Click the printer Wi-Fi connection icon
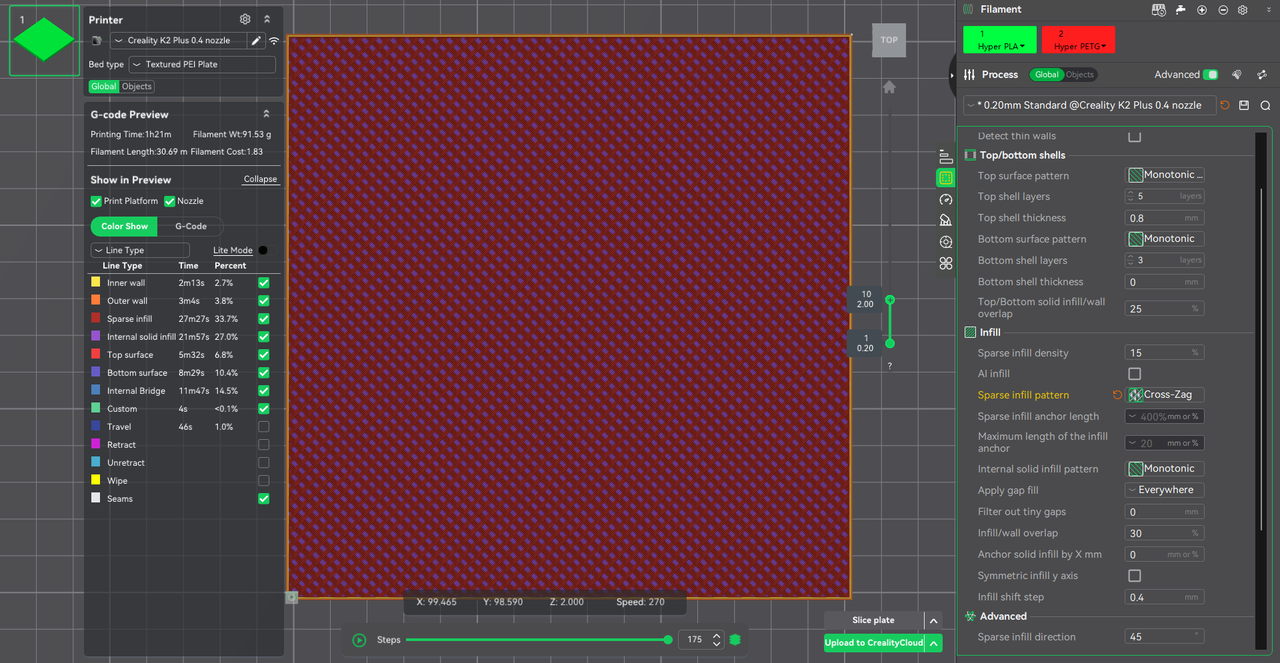Viewport: 1280px width, 663px height. (x=273, y=41)
